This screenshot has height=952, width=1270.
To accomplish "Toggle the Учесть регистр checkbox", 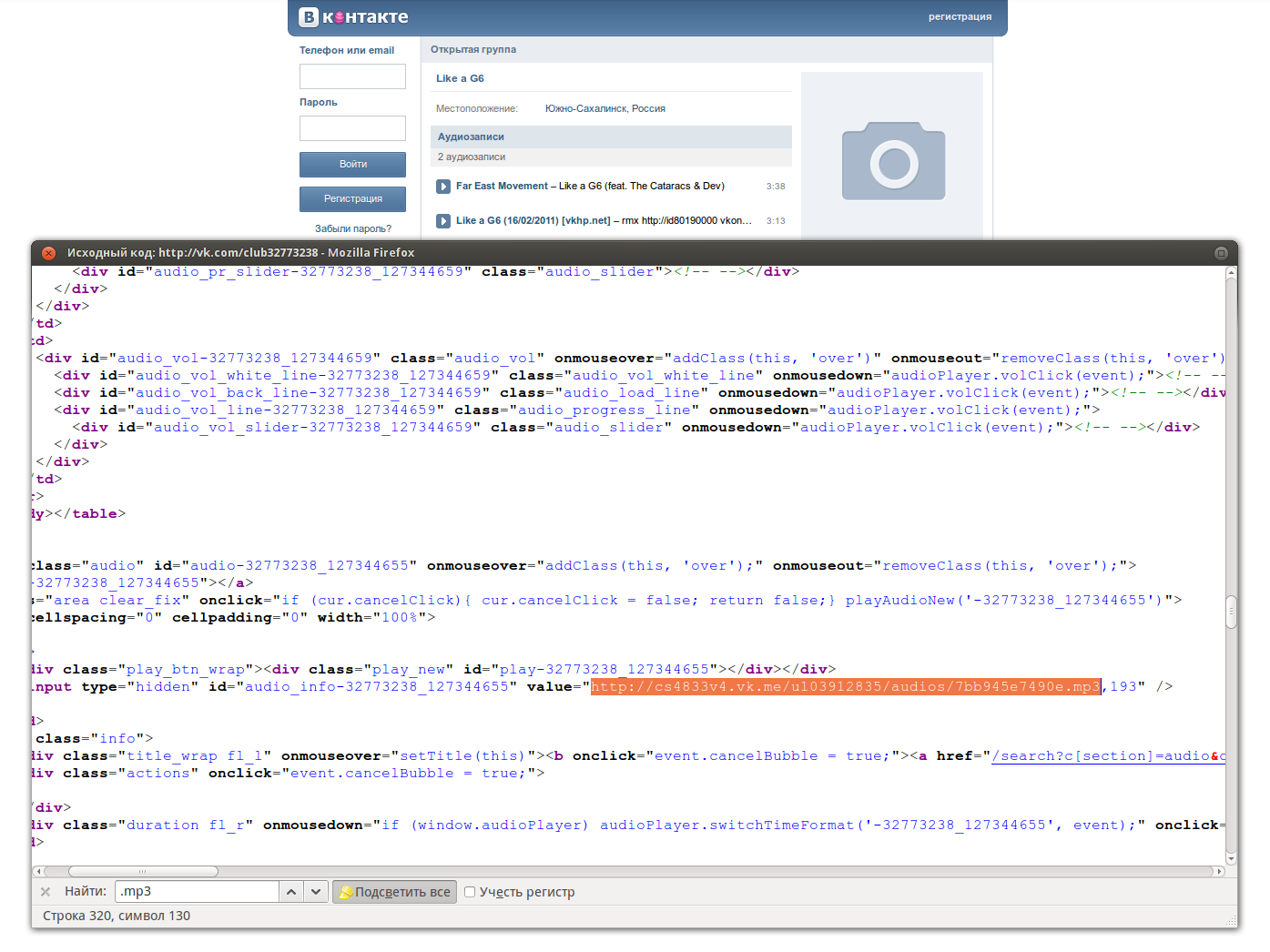I will click(x=470, y=892).
